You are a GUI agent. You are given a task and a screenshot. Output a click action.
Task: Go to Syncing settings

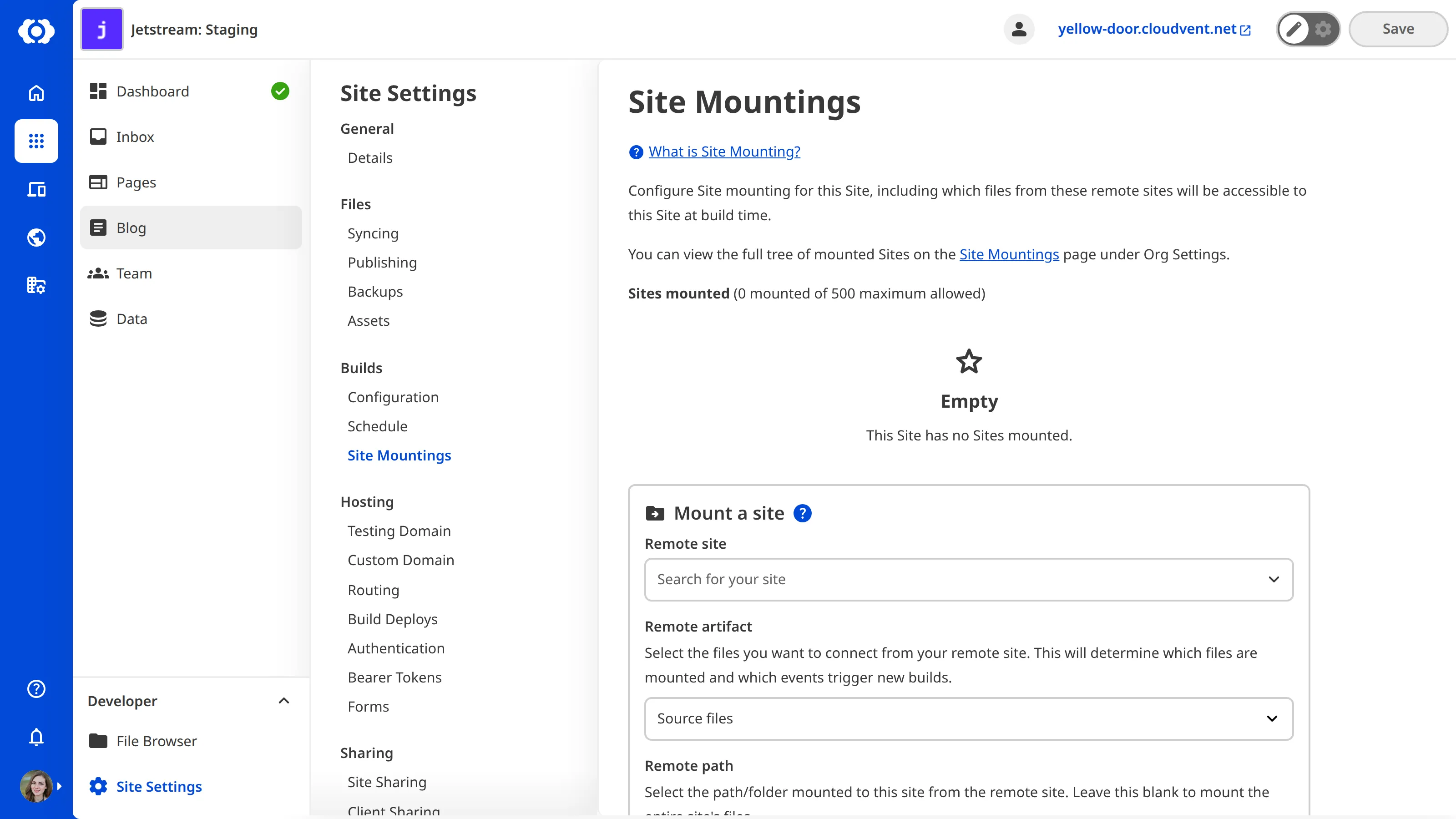[373, 233]
